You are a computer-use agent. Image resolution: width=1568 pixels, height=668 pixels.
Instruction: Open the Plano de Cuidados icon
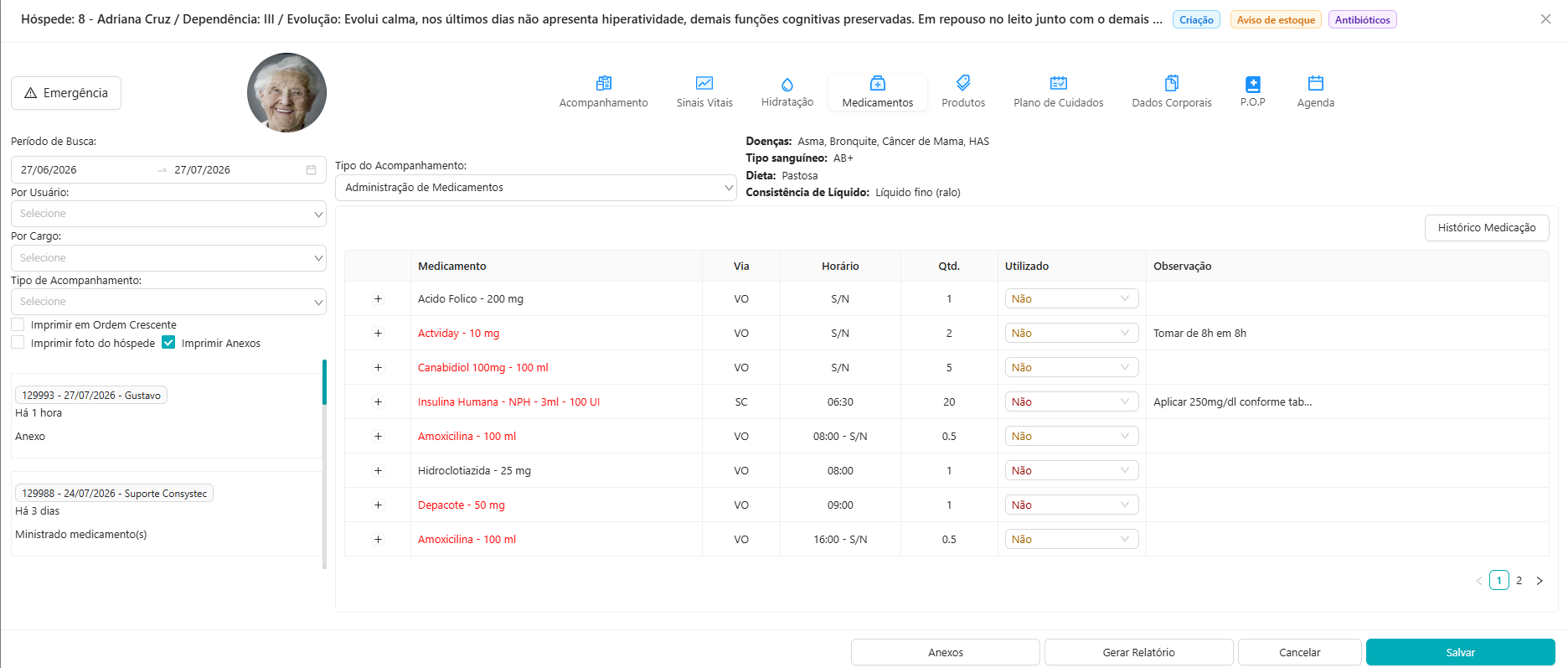click(x=1059, y=83)
